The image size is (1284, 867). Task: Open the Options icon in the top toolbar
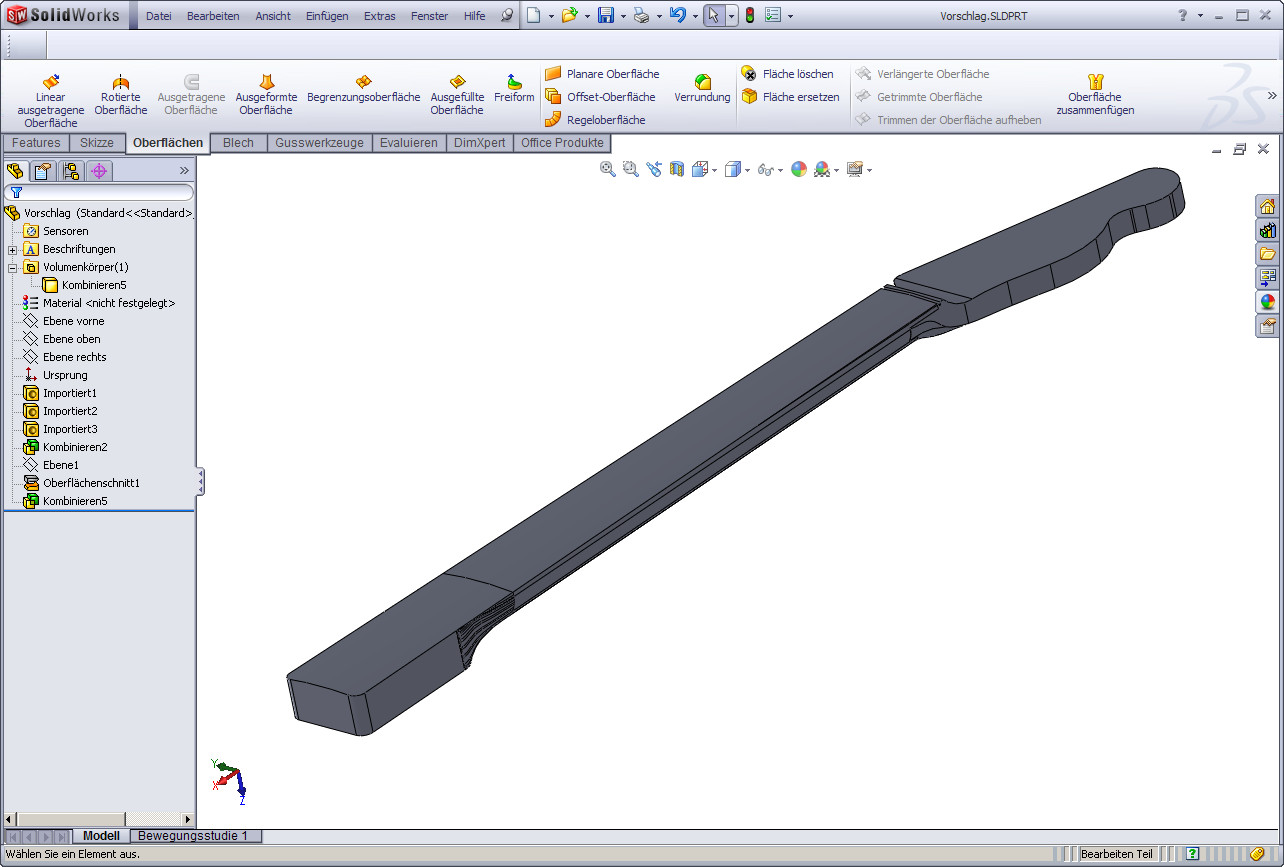click(772, 16)
